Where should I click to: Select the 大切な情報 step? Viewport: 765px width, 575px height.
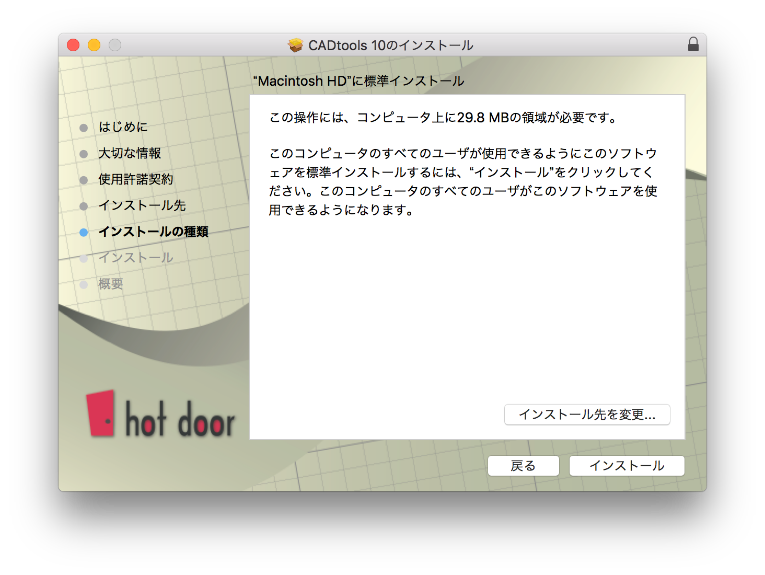tap(130, 154)
